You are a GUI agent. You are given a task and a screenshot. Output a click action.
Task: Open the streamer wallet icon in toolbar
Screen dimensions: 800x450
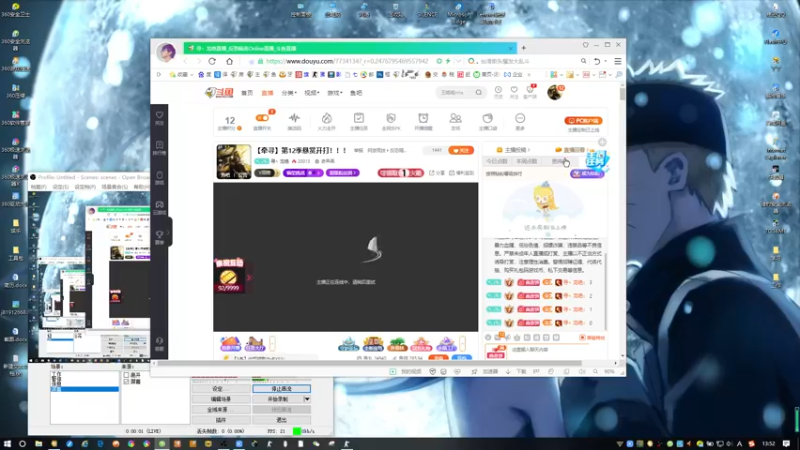(x=487, y=118)
